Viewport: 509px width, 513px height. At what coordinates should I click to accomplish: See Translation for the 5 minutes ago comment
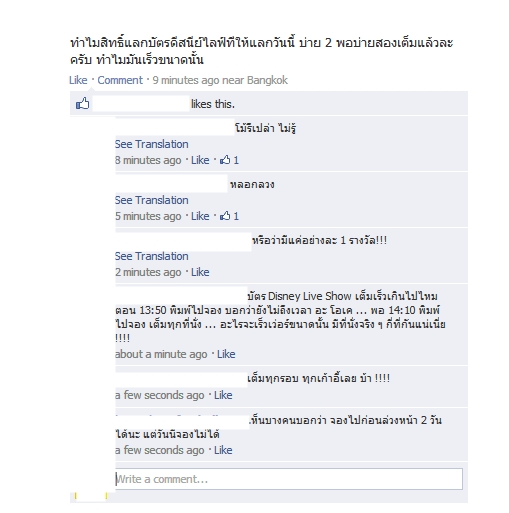click(x=152, y=200)
